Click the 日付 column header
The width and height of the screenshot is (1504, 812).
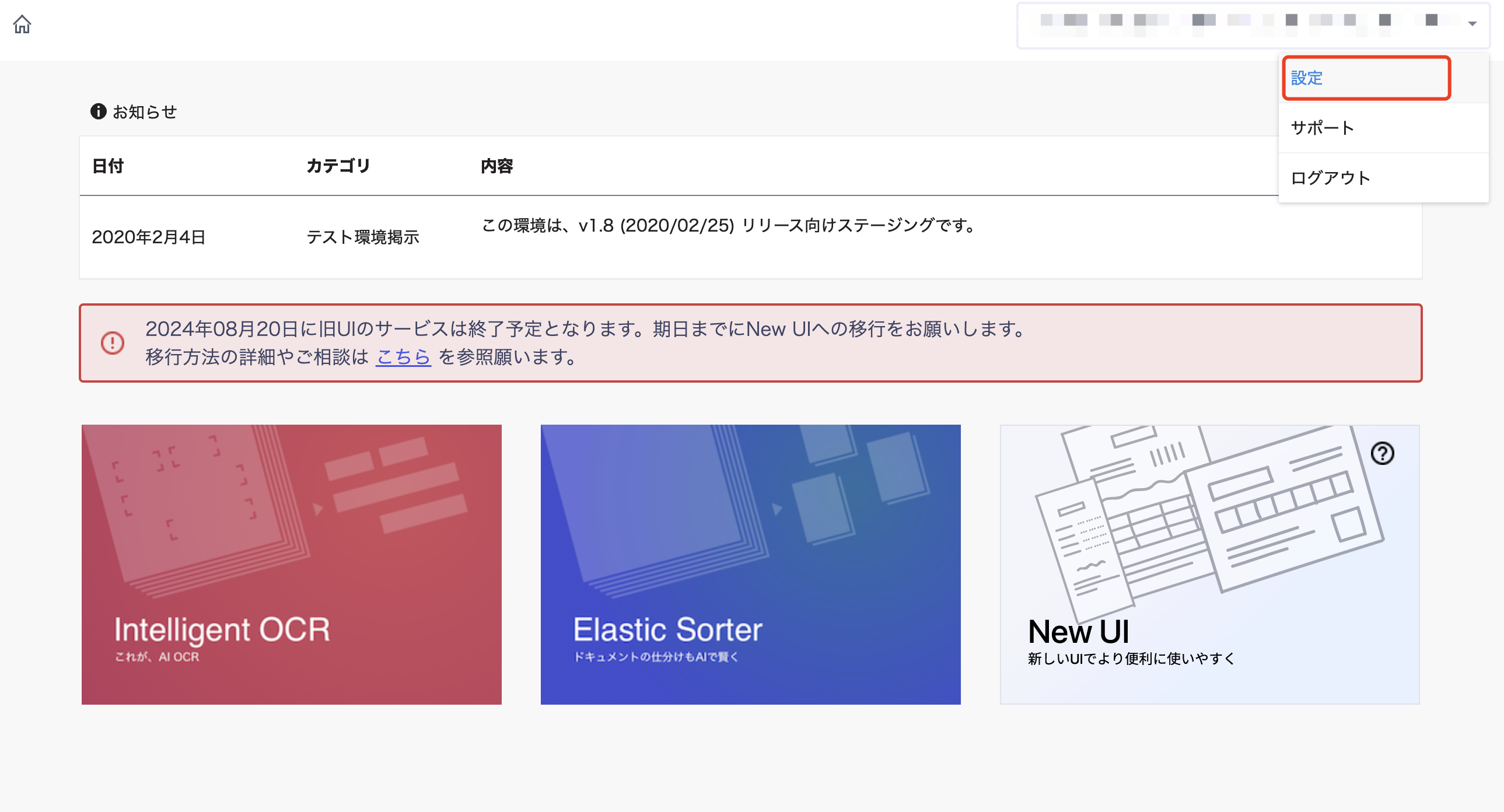point(108,166)
